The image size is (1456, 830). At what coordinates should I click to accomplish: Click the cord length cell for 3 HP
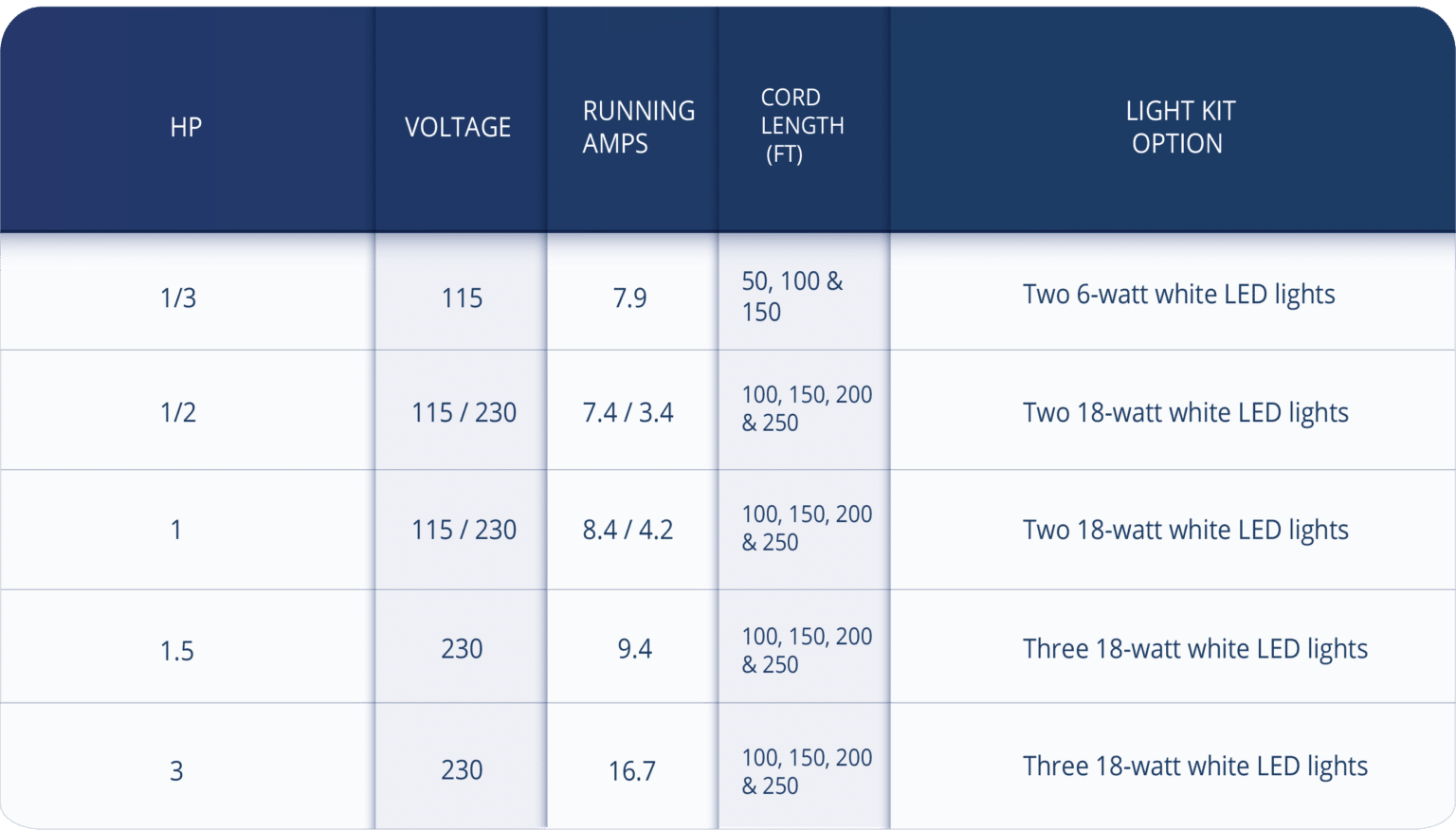tap(807, 771)
